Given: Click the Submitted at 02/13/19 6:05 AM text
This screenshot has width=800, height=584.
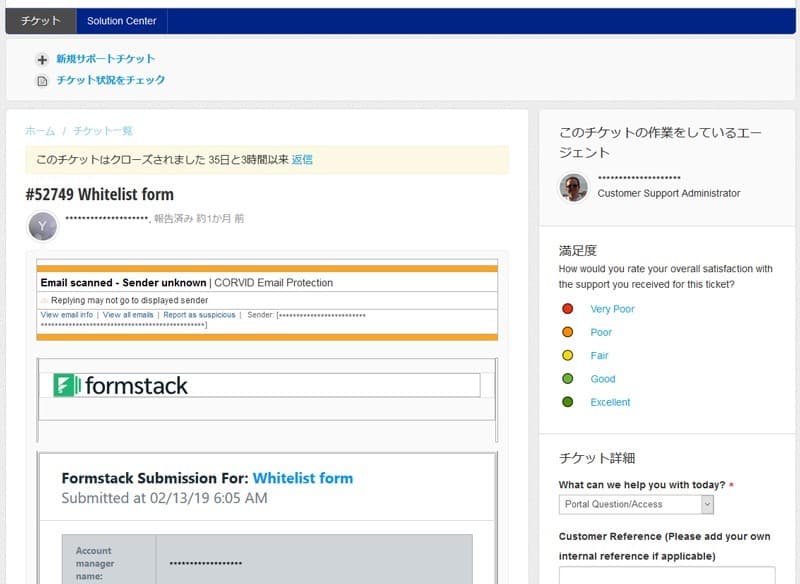Looking at the screenshot, I should 164,498.
